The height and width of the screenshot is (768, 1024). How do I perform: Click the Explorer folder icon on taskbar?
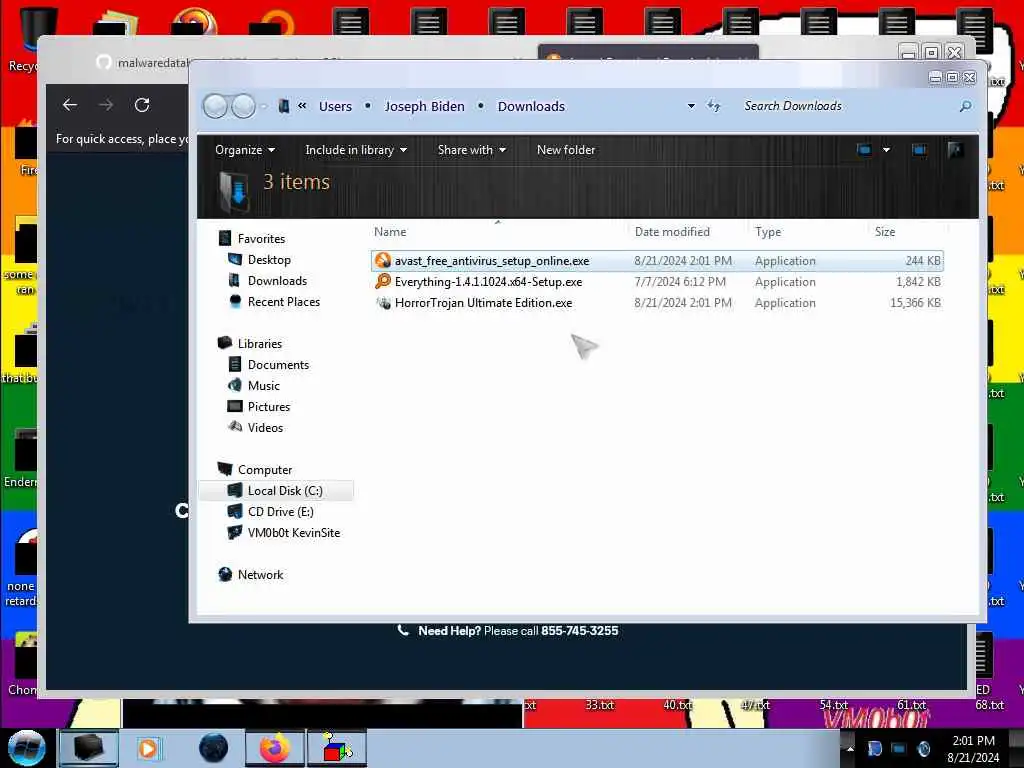[x=88, y=748]
